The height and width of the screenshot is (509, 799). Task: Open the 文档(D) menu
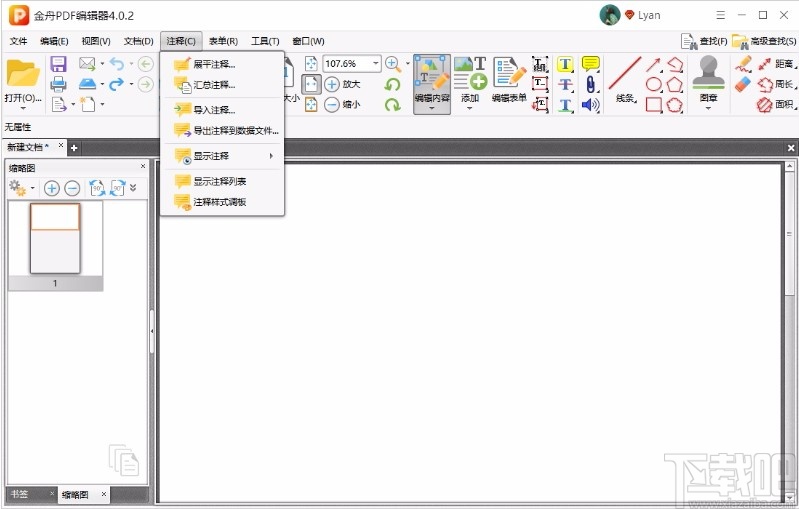(139, 41)
